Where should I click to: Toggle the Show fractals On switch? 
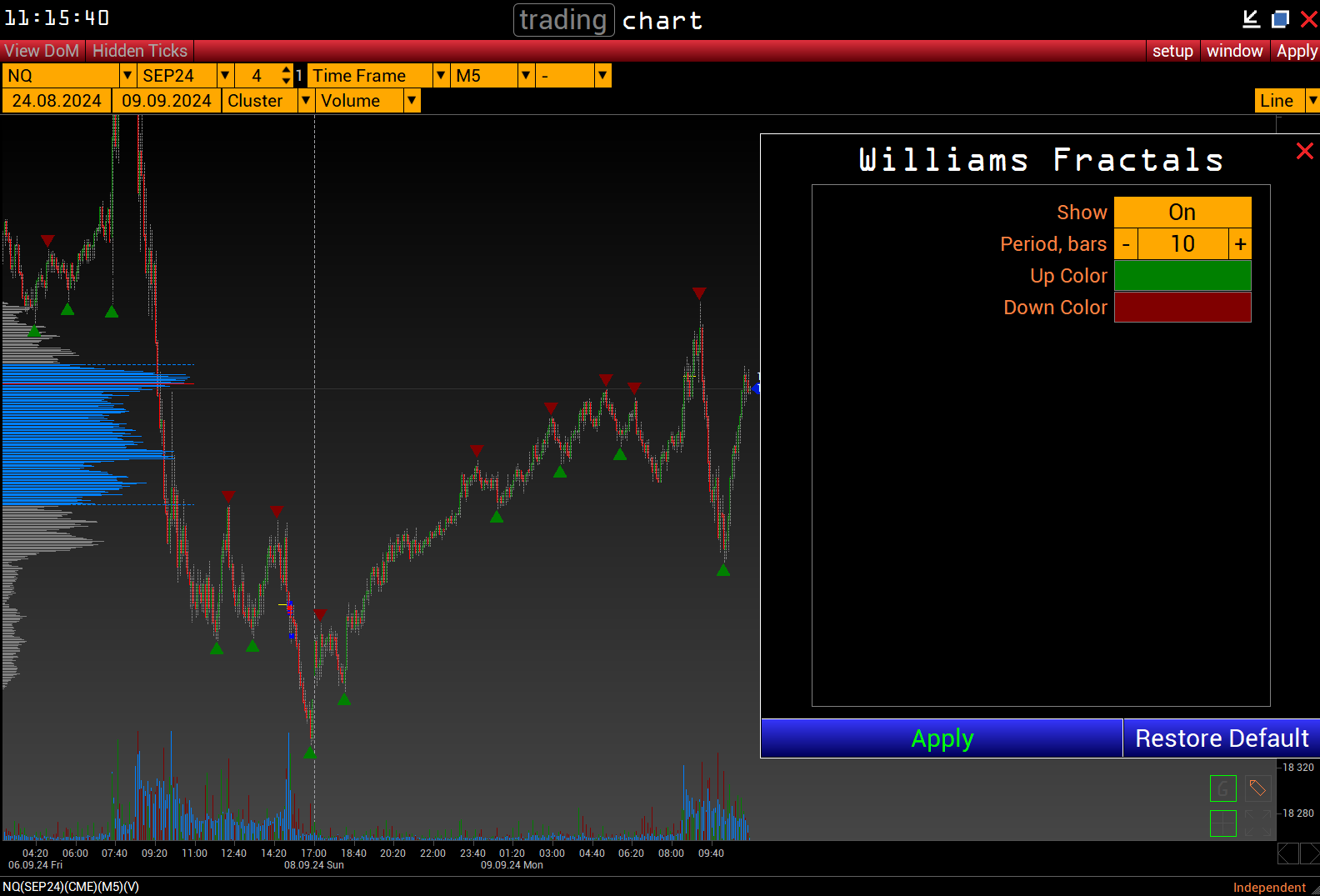point(1182,213)
